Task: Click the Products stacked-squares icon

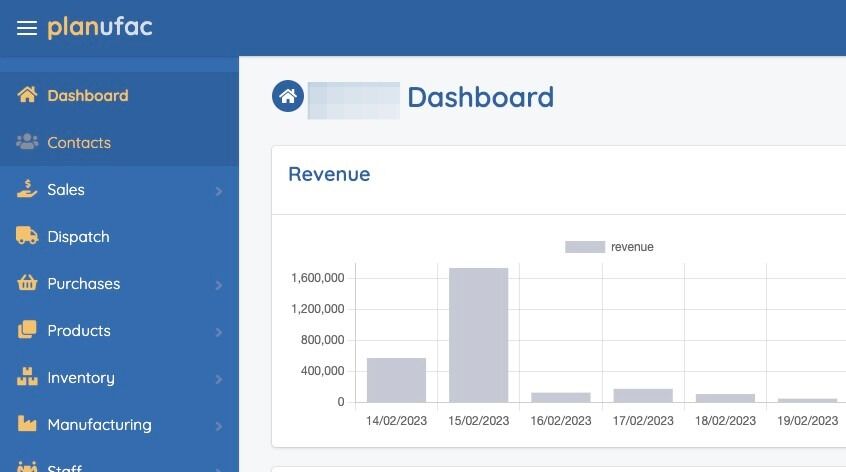Action: 27,330
